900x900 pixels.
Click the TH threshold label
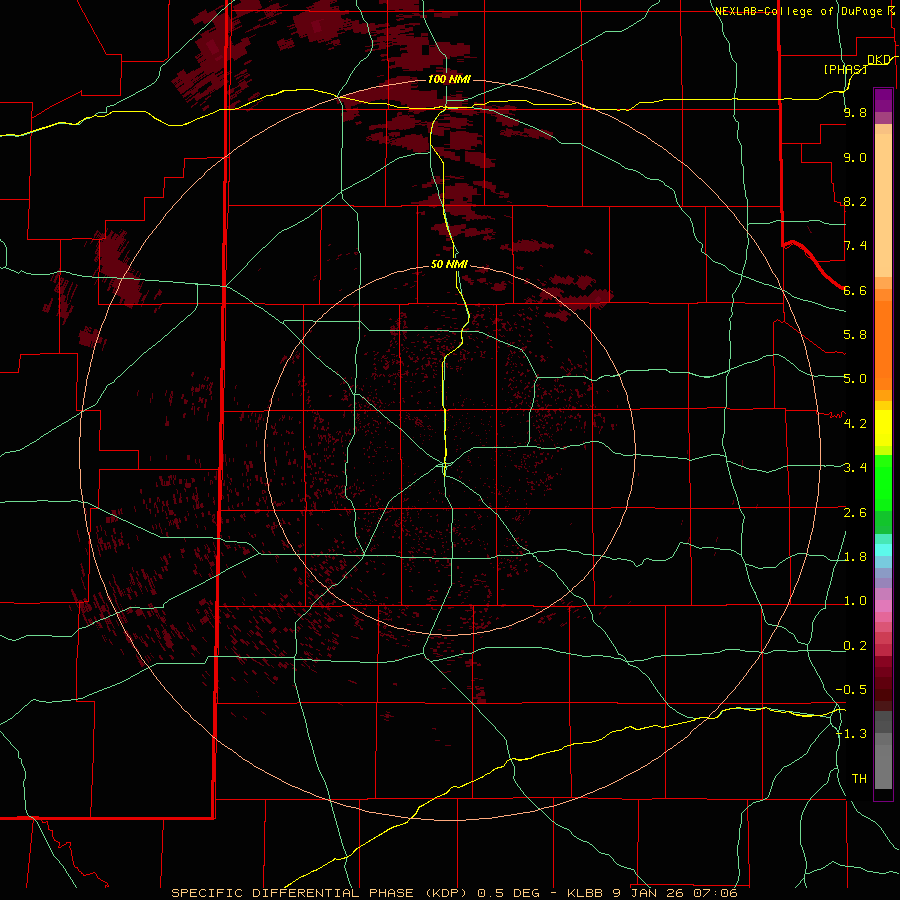(x=859, y=779)
